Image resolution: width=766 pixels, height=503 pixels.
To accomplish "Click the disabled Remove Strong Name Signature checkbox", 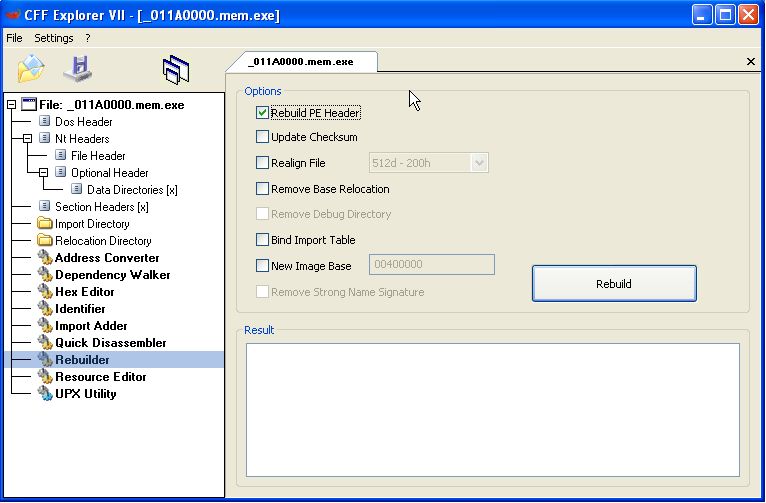I will tap(262, 292).
